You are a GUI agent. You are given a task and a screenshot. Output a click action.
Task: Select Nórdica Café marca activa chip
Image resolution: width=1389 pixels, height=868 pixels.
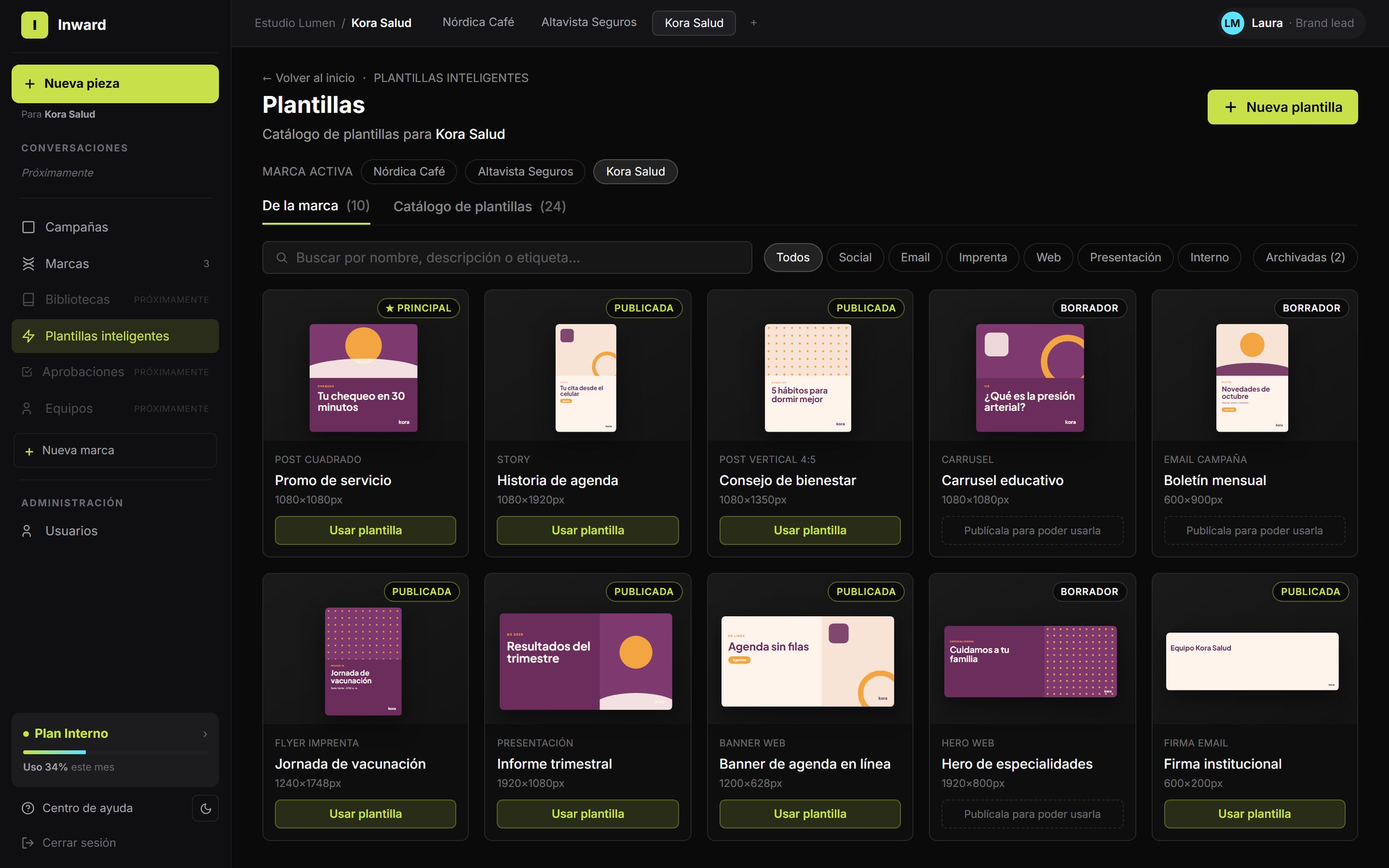[409, 172]
